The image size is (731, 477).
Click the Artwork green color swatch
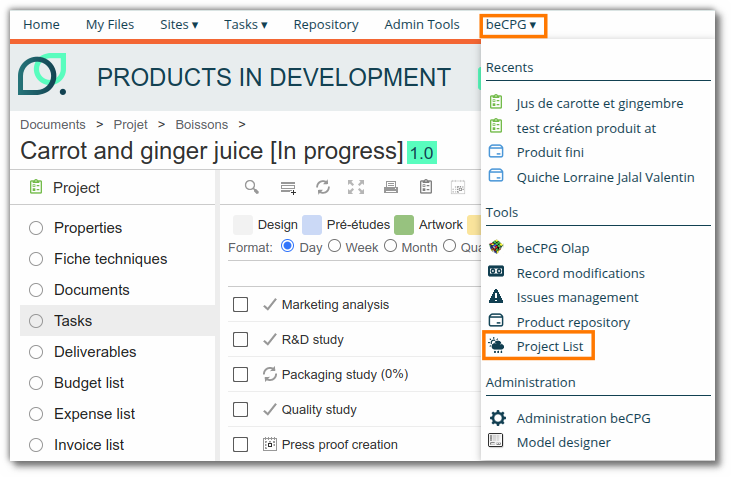404,225
